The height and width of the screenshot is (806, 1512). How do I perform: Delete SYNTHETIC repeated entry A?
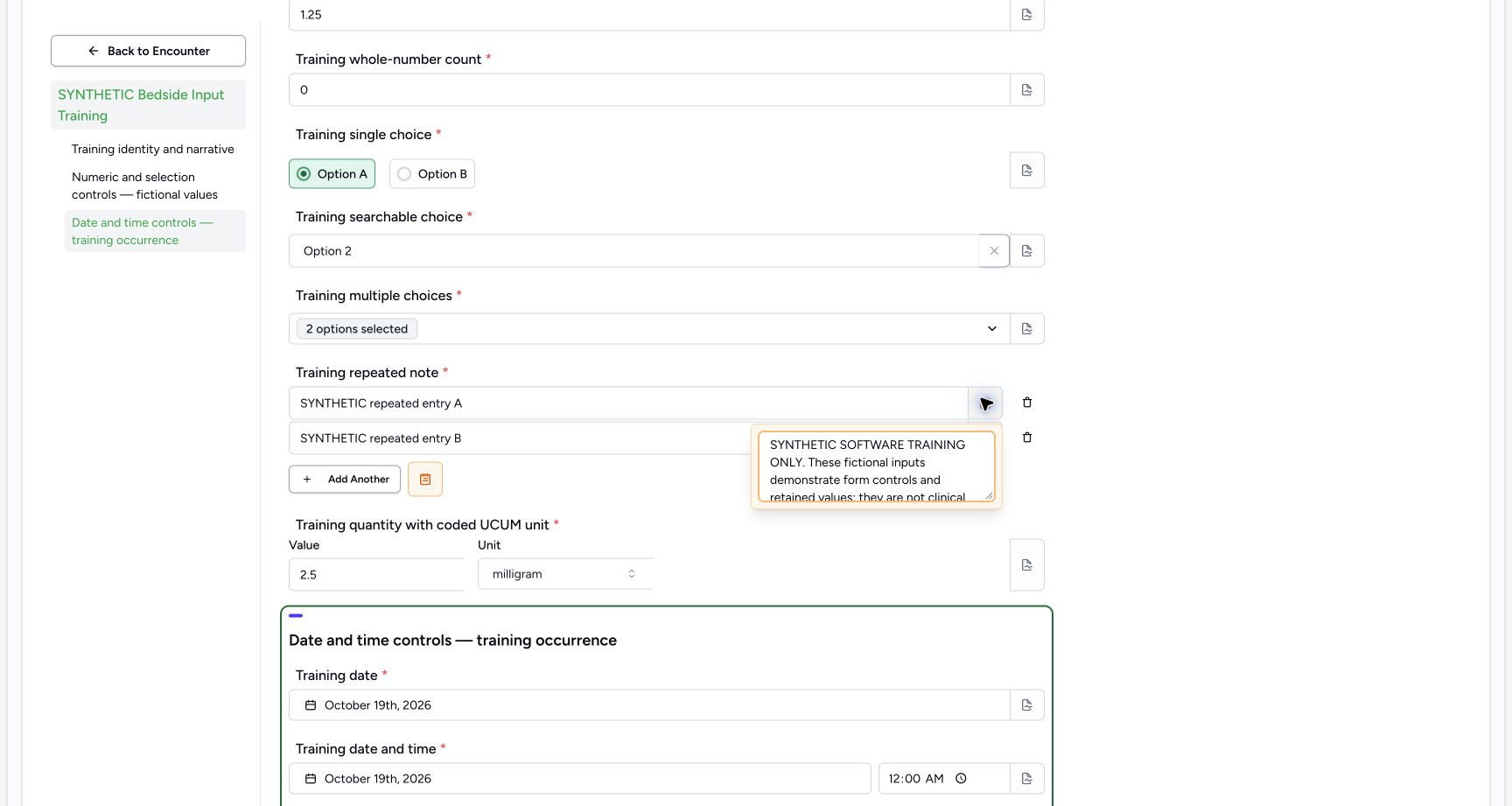[x=1027, y=403]
